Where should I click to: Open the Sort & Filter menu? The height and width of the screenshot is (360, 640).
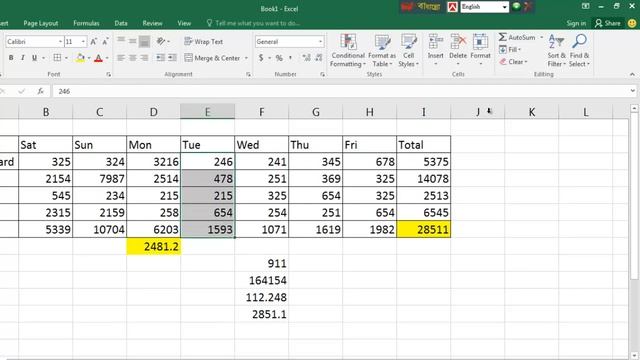point(556,51)
